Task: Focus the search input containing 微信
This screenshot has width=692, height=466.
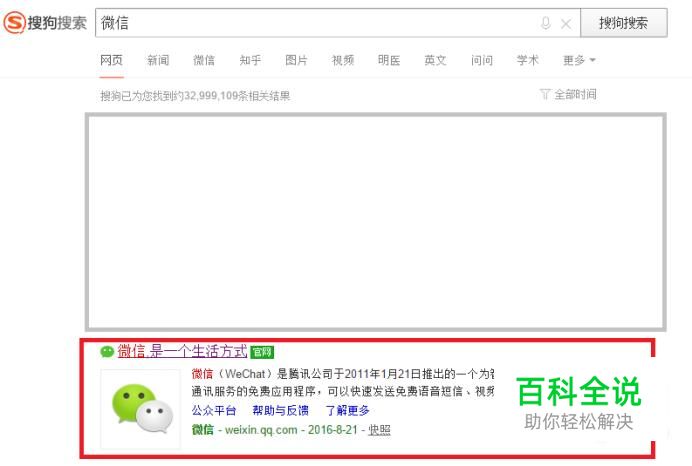Action: 338,23
